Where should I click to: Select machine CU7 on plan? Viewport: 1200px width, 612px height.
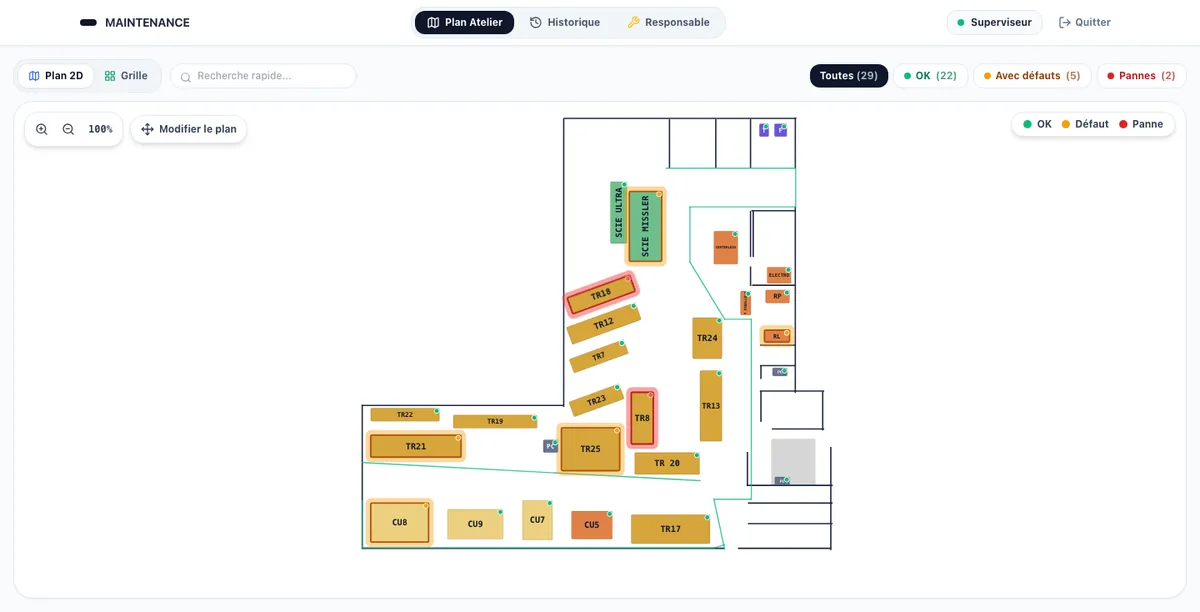(537, 520)
